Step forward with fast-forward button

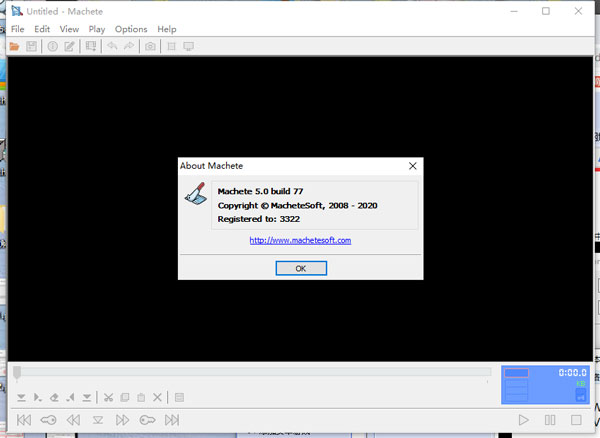122,420
